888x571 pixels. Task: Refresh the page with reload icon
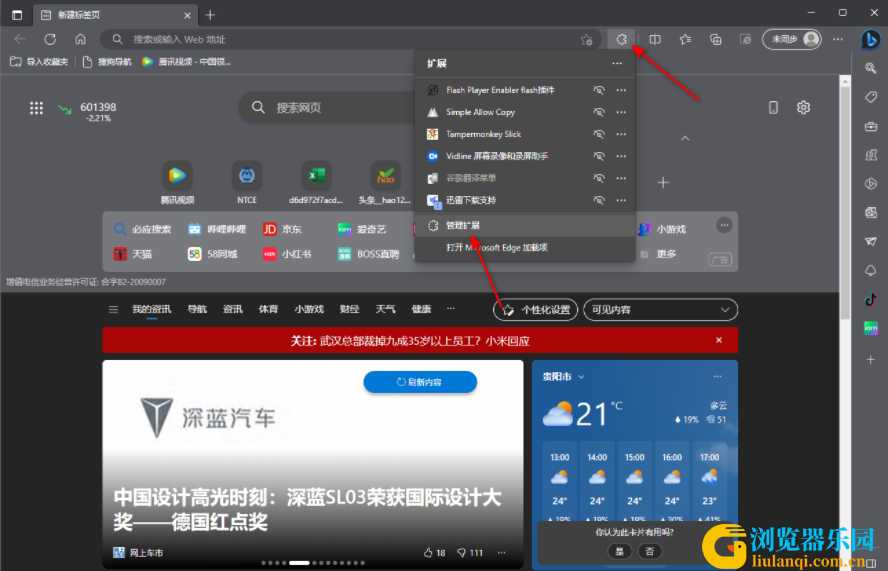click(50, 39)
